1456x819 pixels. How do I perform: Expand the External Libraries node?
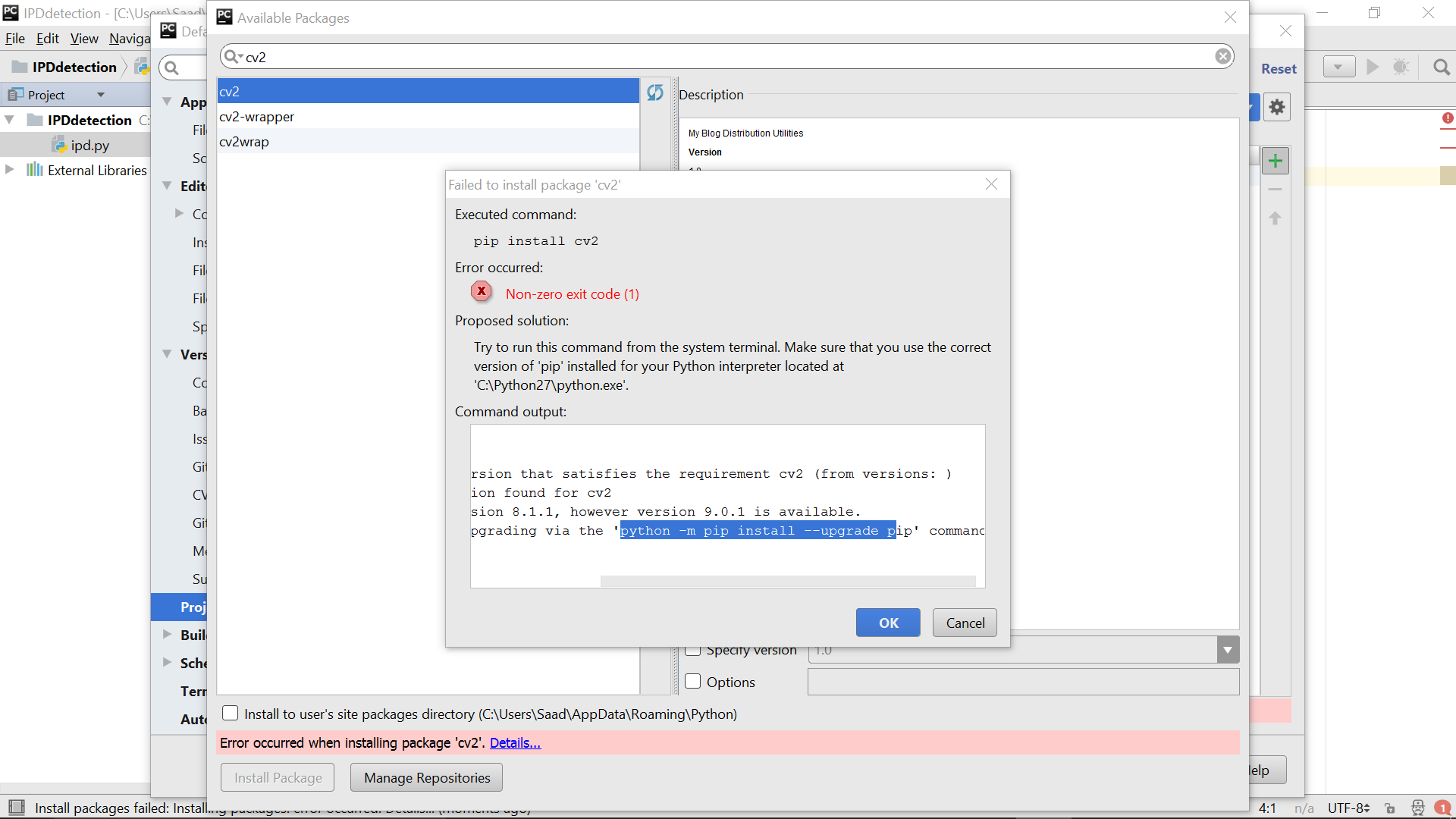[x=10, y=169]
